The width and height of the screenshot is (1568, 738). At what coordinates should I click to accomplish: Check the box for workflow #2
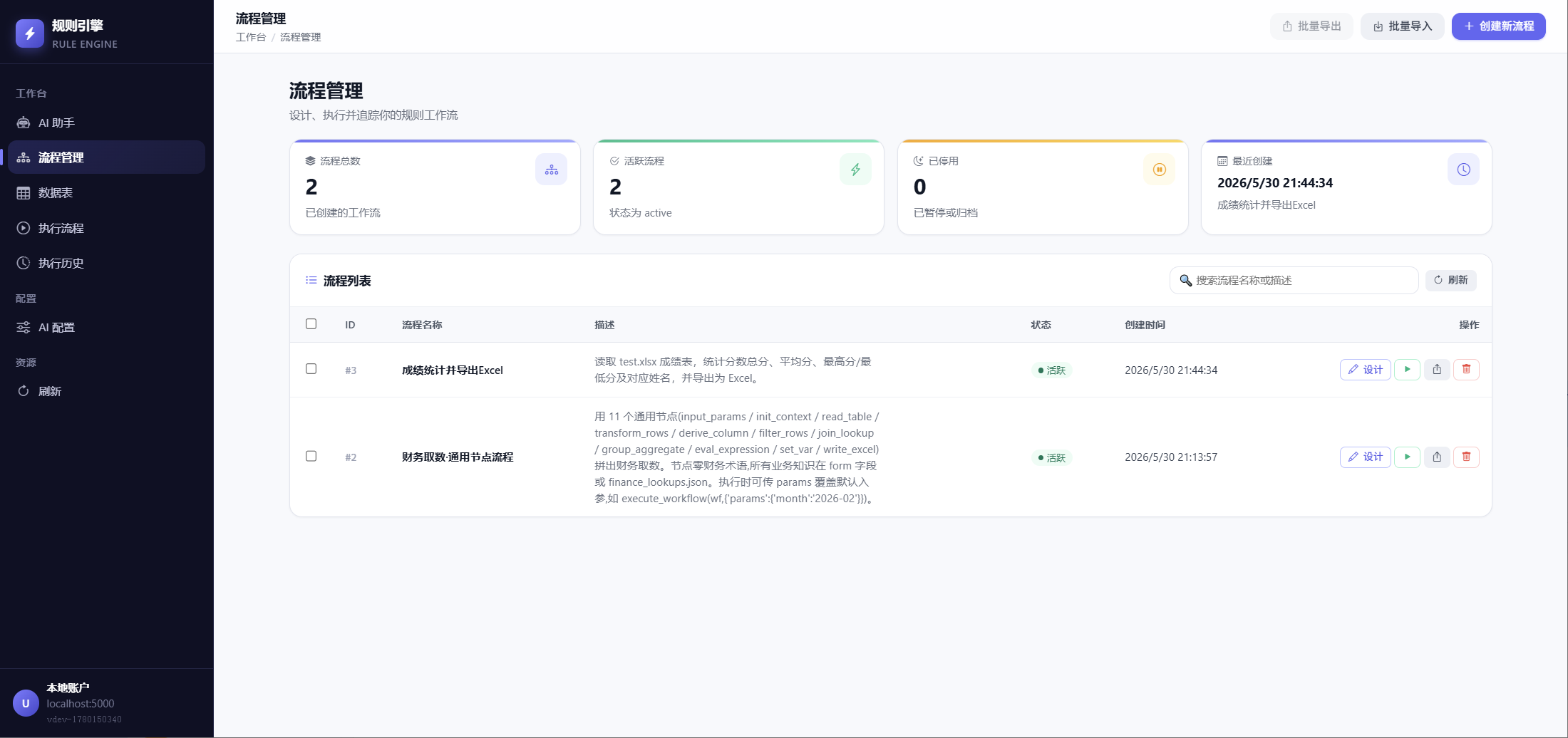pyautogui.click(x=311, y=456)
